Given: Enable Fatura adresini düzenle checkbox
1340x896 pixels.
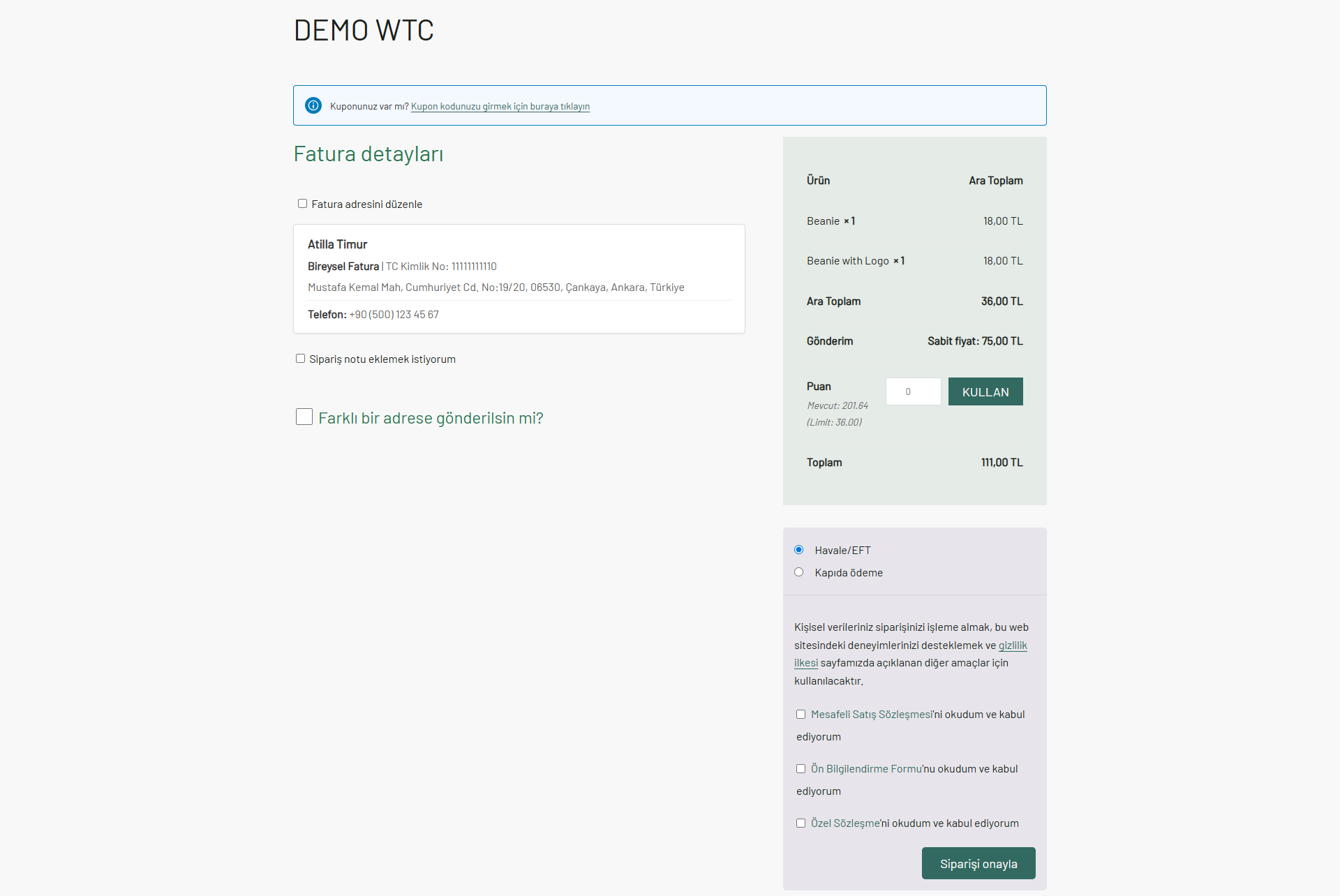Looking at the screenshot, I should click(302, 204).
